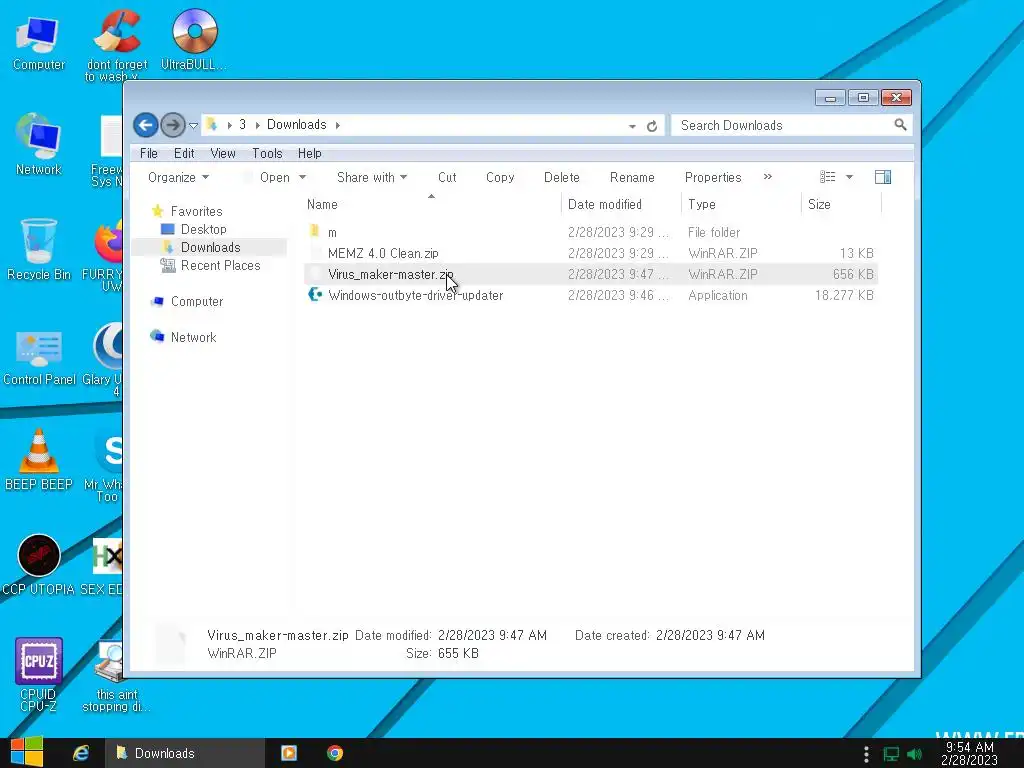Expand the breadcrumb arrow after Downloads

tap(338, 125)
